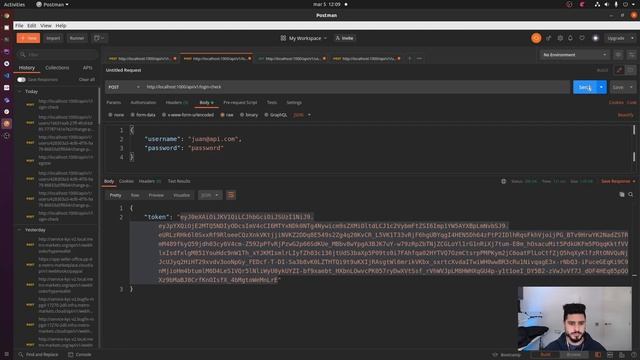Open the request body JSON format dropdown
Image resolution: width=640 pixels, height=360 pixels.
pos(302,115)
